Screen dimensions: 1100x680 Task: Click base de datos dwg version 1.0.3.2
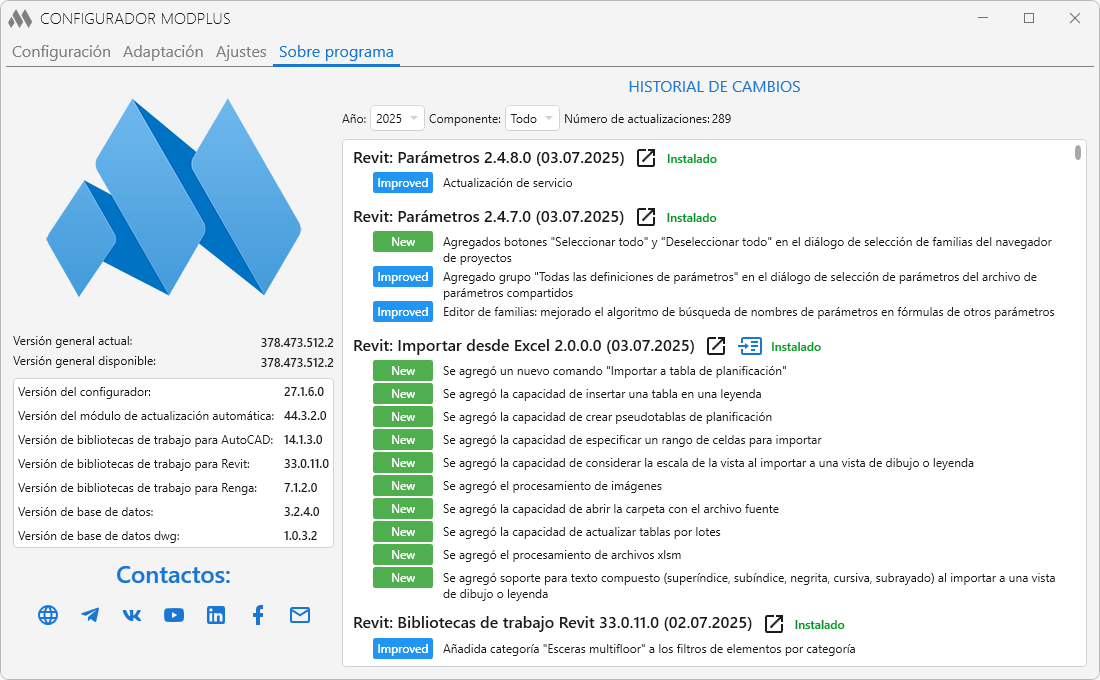300,535
